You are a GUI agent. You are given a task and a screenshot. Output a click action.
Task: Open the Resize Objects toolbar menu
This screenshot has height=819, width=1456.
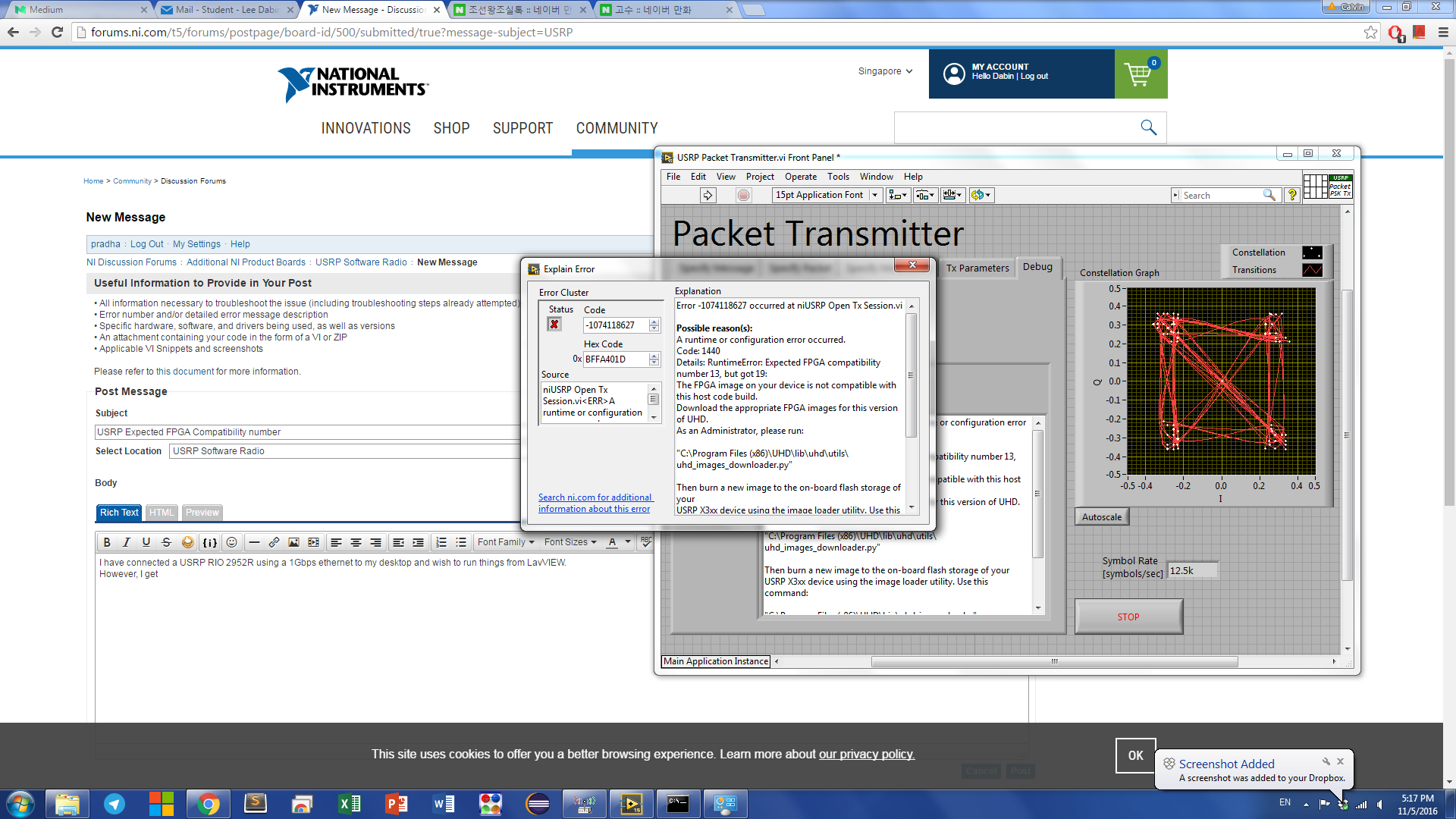(952, 195)
